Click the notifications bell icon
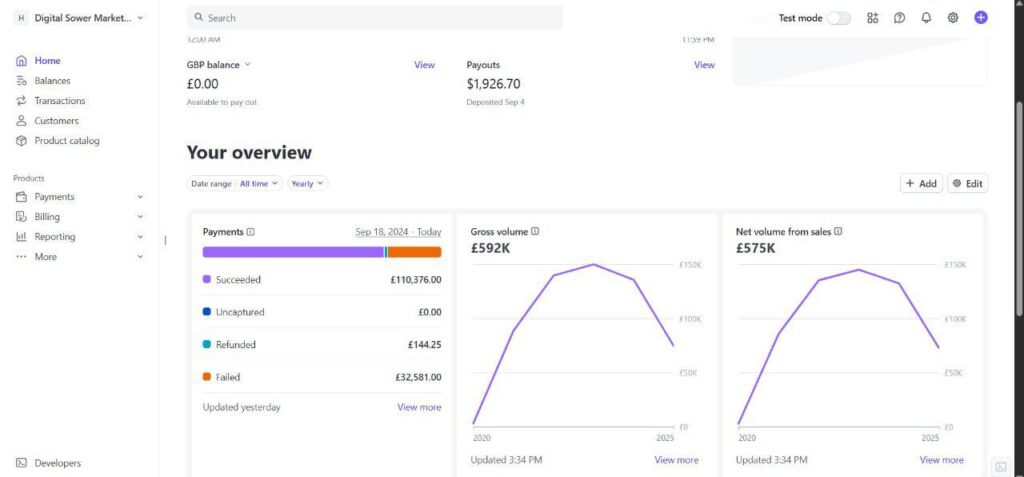The image size is (1024, 477). (926, 18)
